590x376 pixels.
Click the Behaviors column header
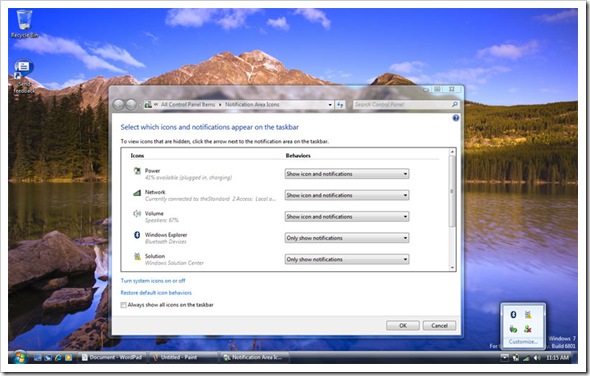point(298,155)
